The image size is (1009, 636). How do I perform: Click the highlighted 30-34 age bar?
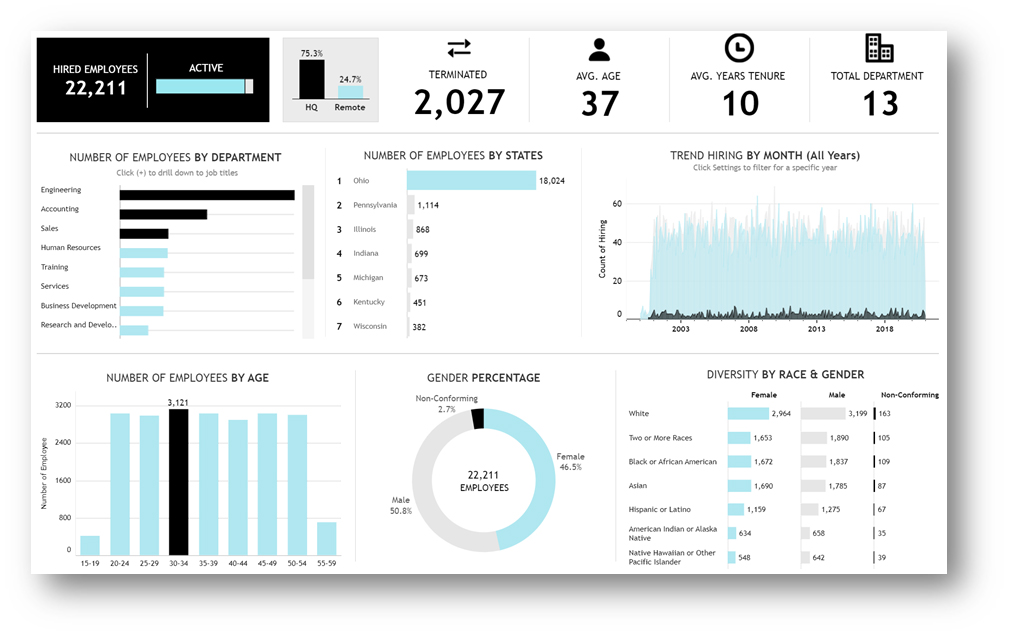pyautogui.click(x=178, y=482)
